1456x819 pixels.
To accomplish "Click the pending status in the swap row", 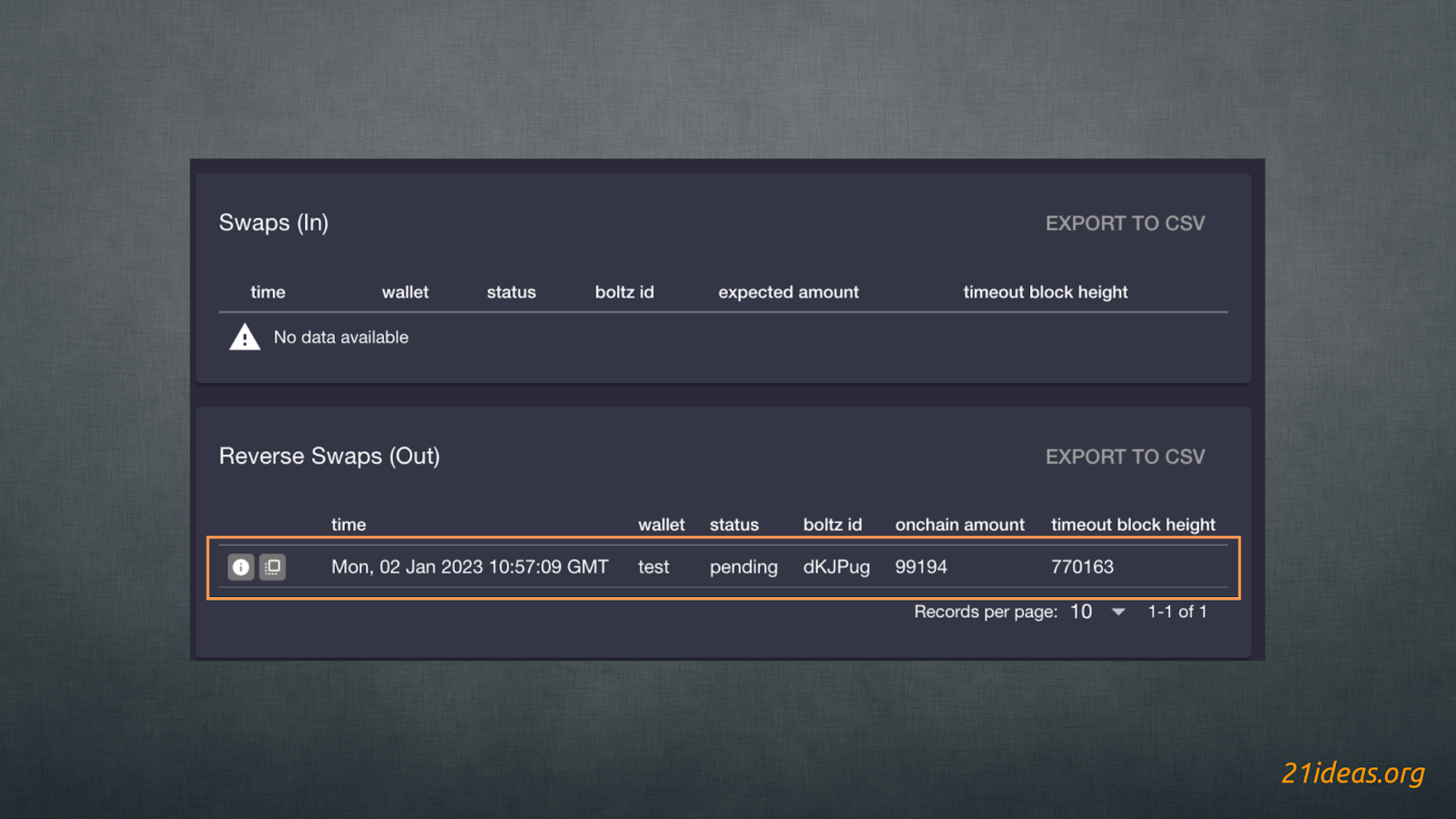I will 743,567.
